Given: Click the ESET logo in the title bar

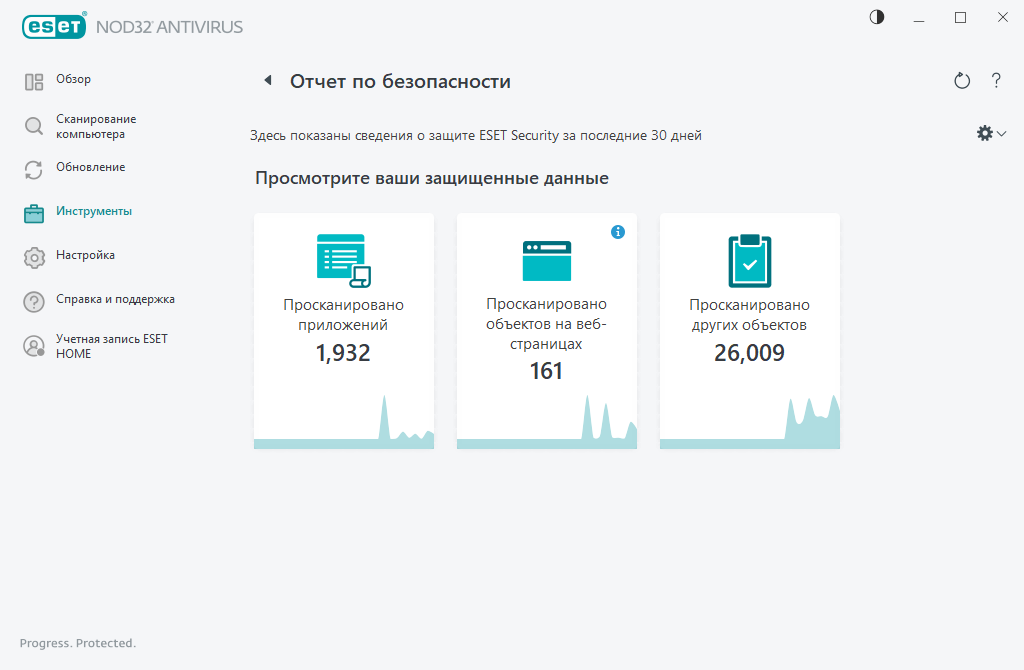Looking at the screenshot, I should coord(54,26).
